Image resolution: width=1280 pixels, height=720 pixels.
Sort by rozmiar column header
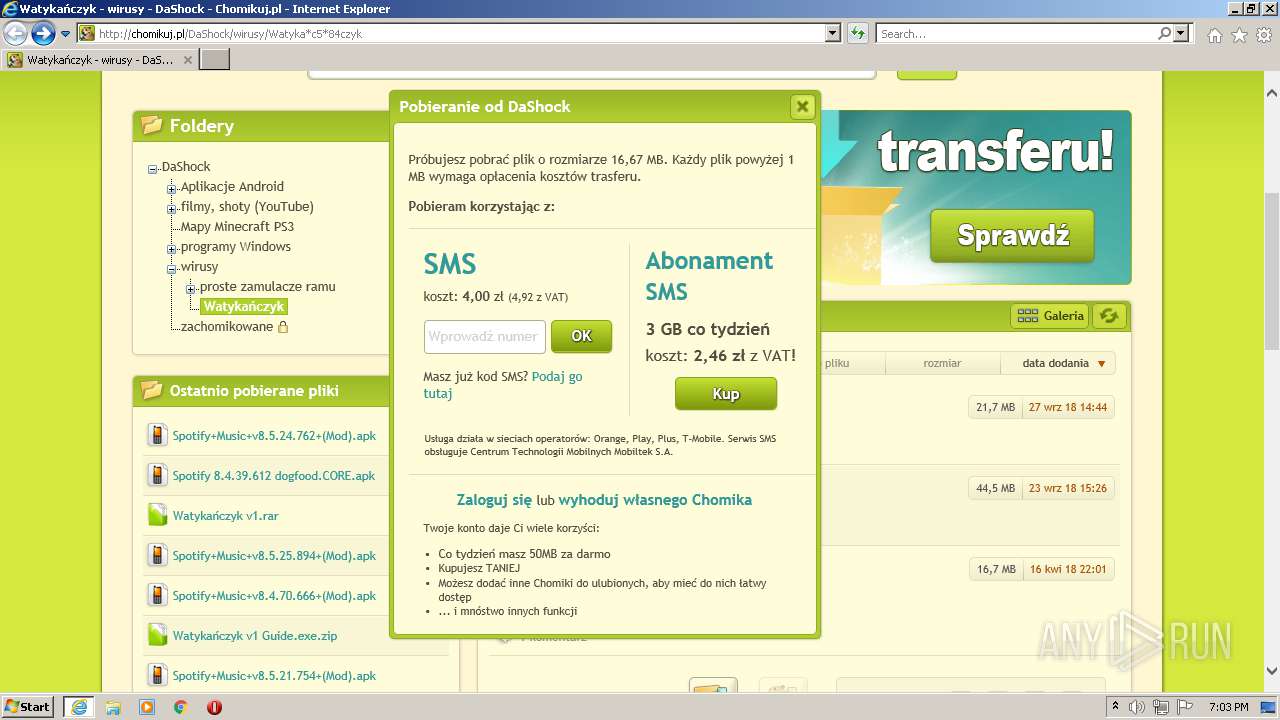(x=942, y=363)
